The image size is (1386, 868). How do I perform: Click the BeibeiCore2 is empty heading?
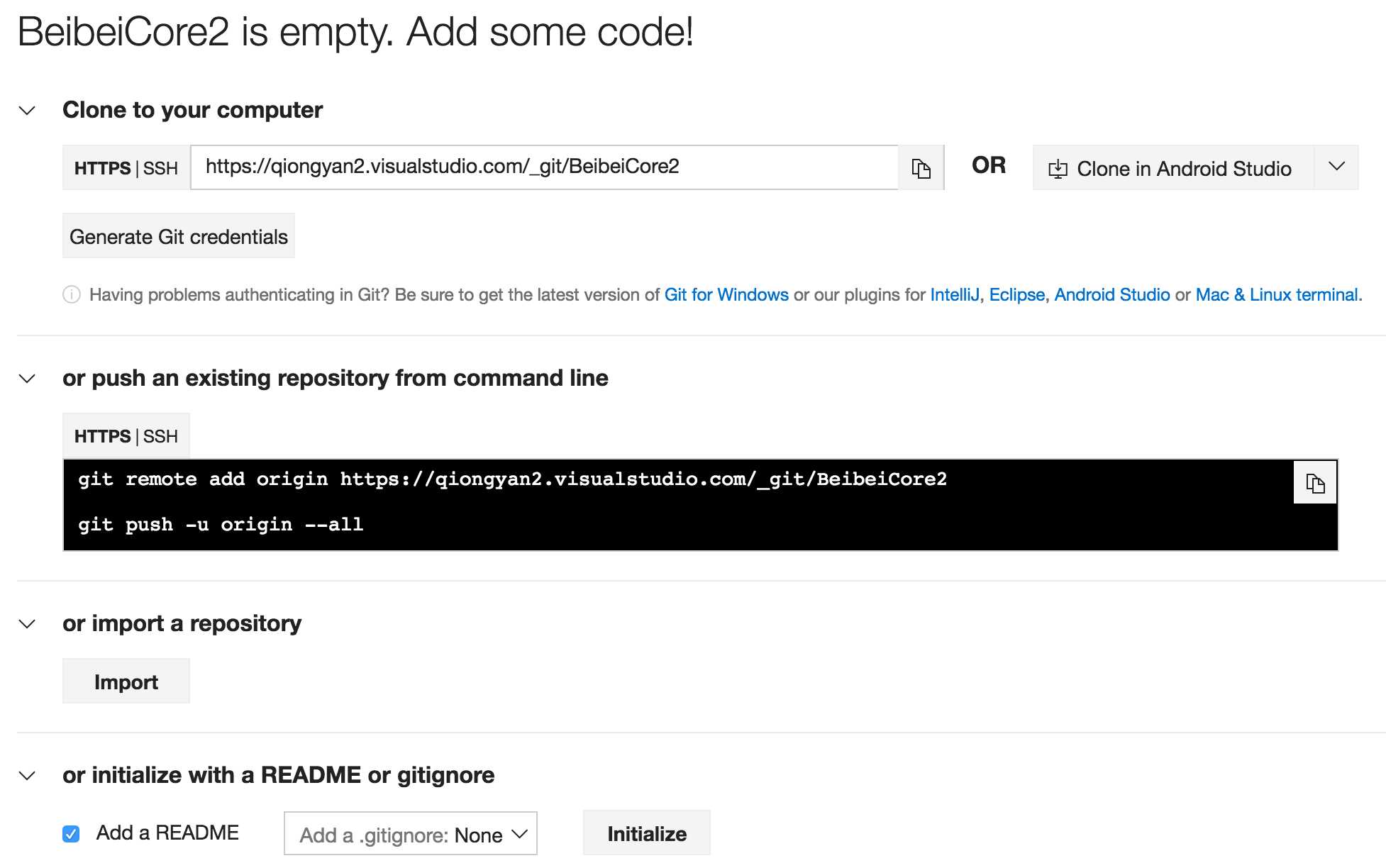pyautogui.click(x=355, y=33)
